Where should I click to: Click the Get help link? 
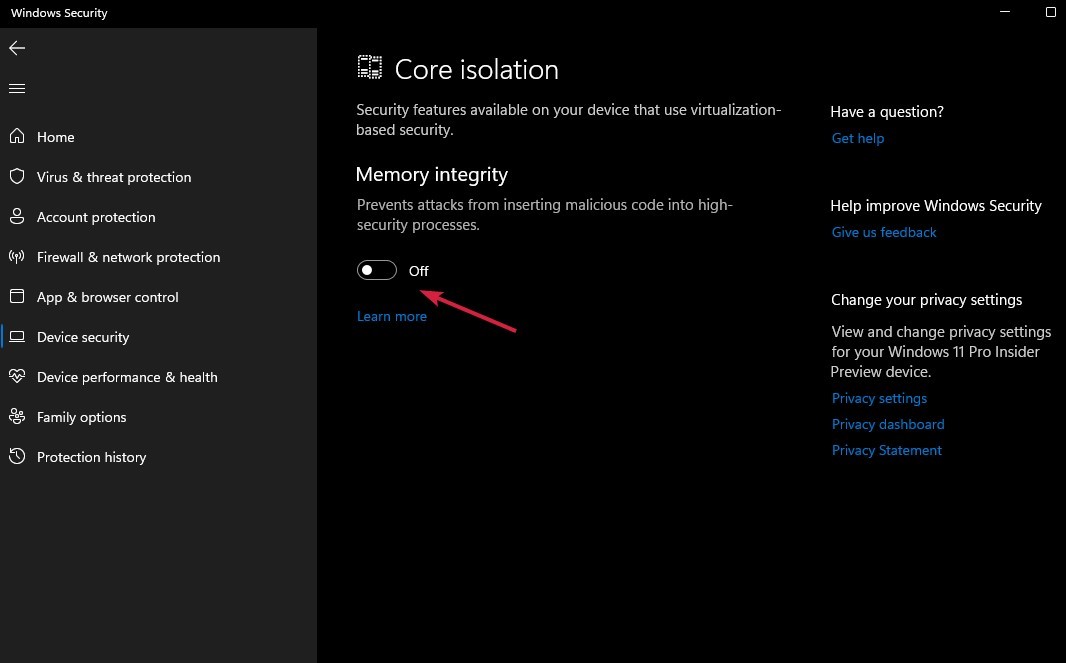(x=858, y=138)
